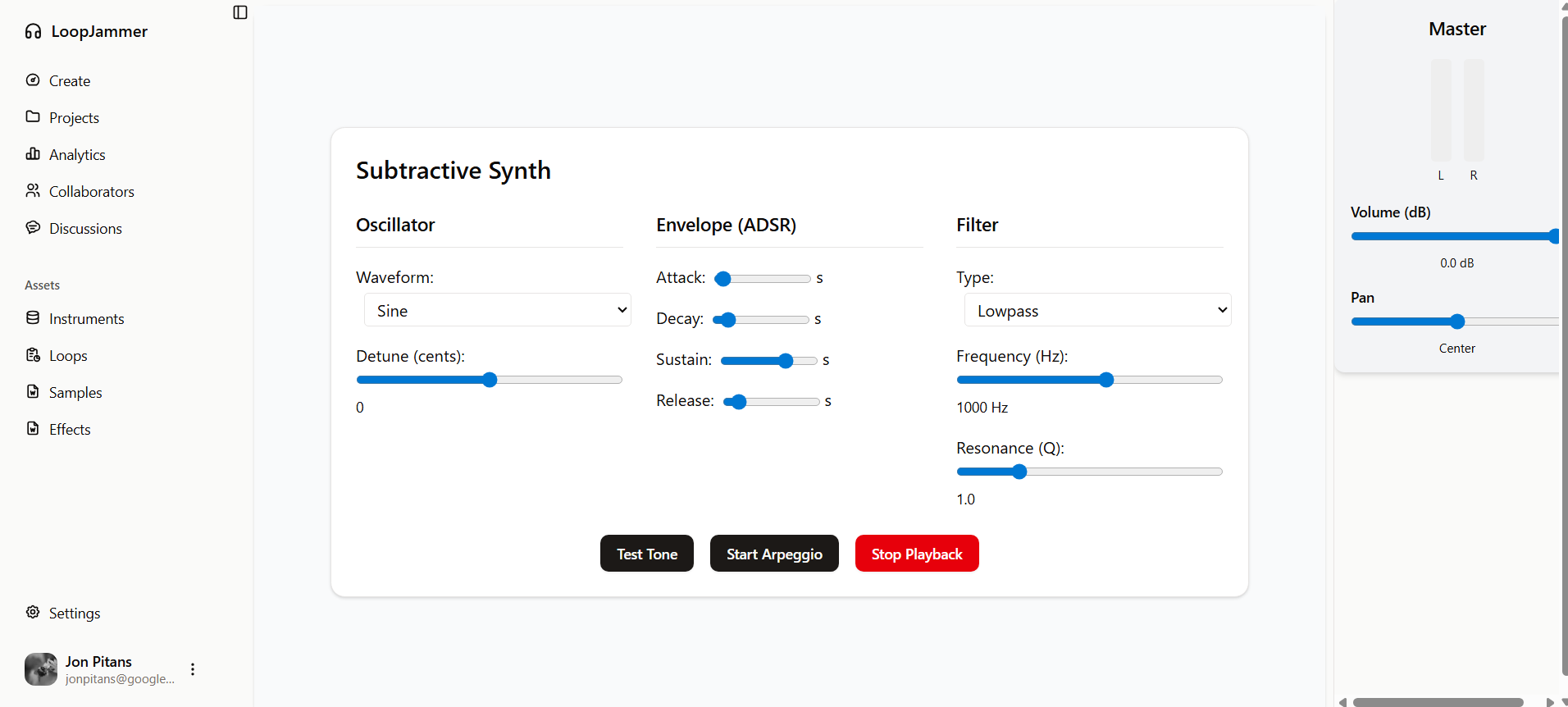This screenshot has width=1568, height=707.
Task: Open the Effects menu item
Action: click(x=70, y=430)
